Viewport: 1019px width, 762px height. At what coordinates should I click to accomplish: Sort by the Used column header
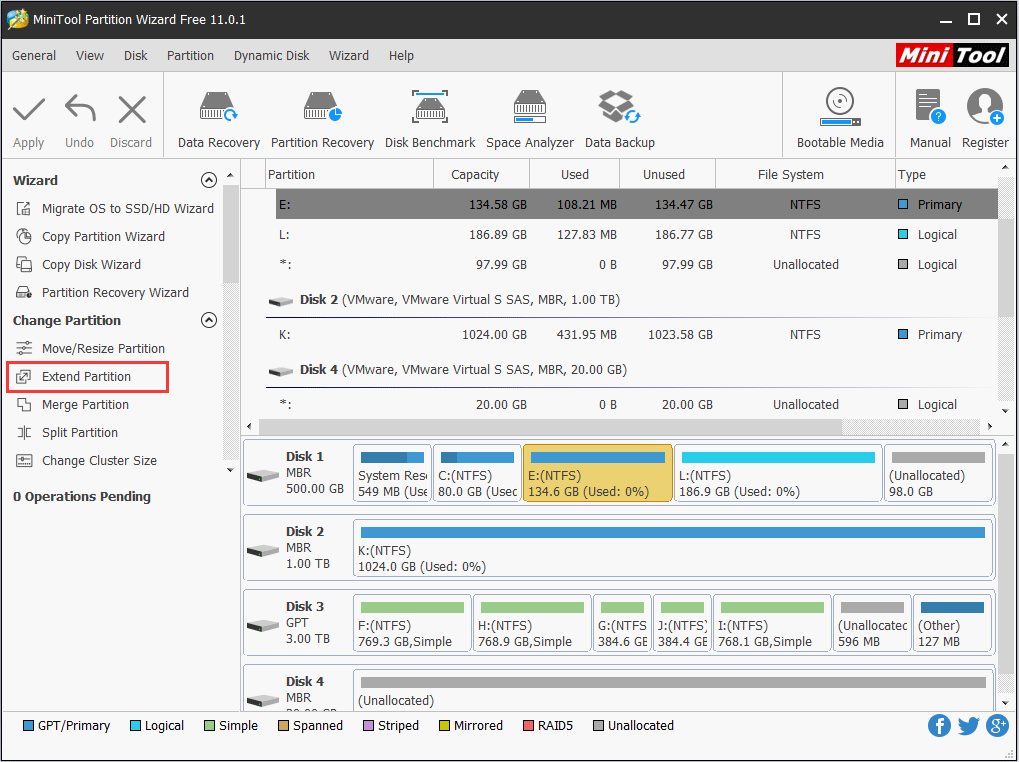point(574,174)
